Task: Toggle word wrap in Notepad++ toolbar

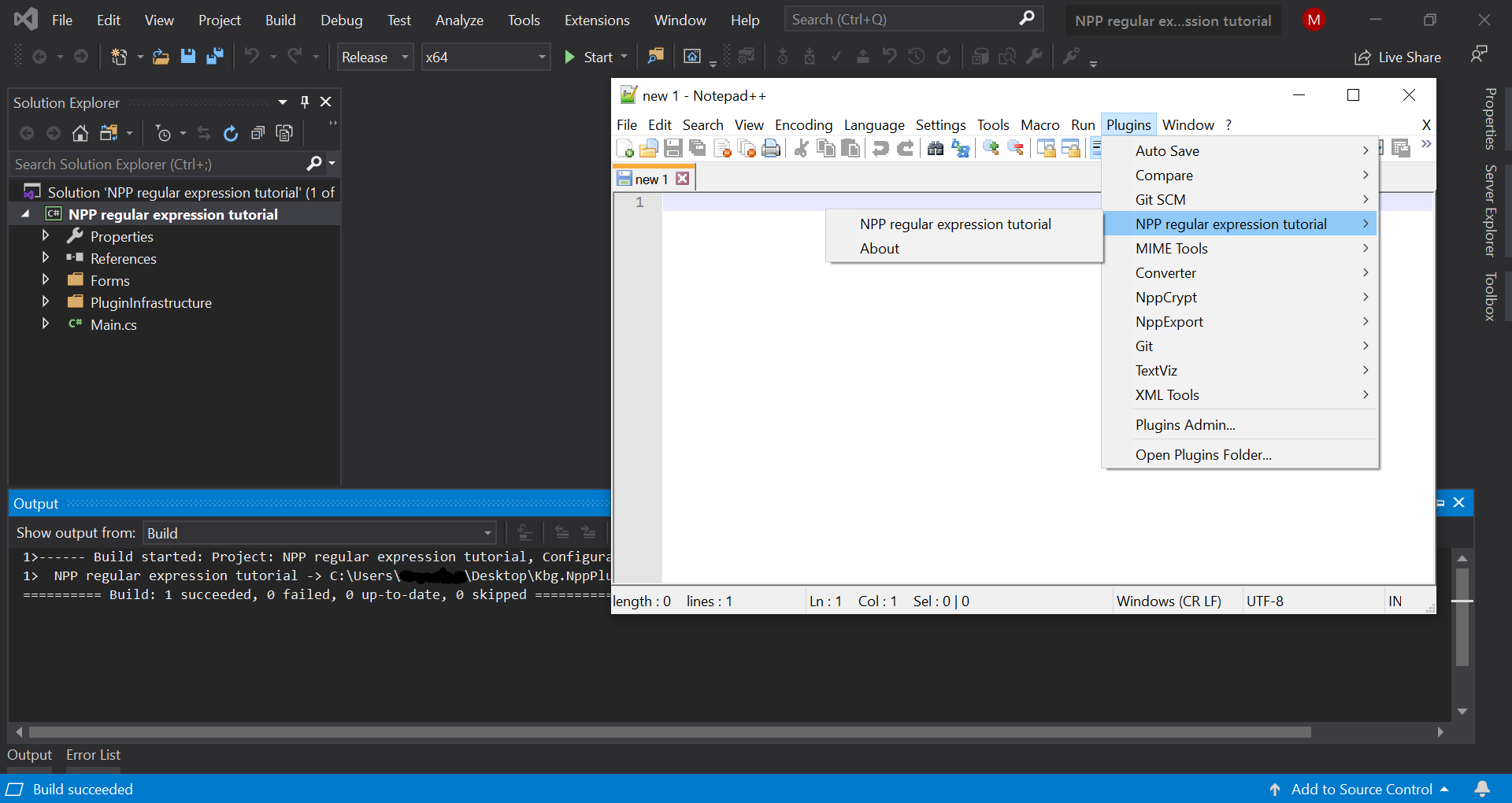Action: pos(1097,148)
